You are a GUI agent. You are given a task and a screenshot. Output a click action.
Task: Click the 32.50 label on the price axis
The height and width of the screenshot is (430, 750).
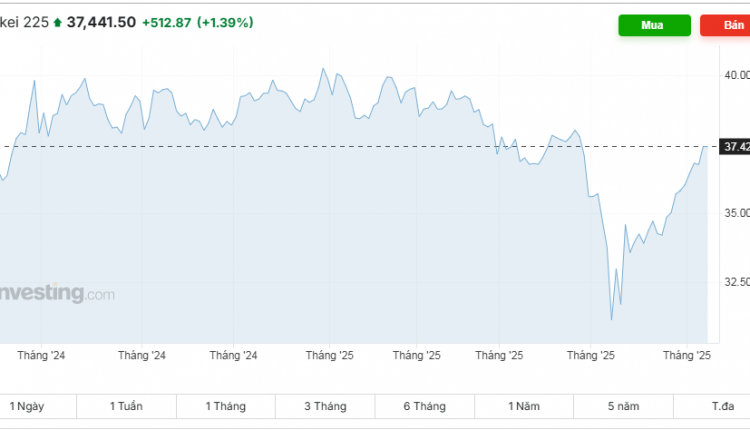pyautogui.click(x=736, y=282)
